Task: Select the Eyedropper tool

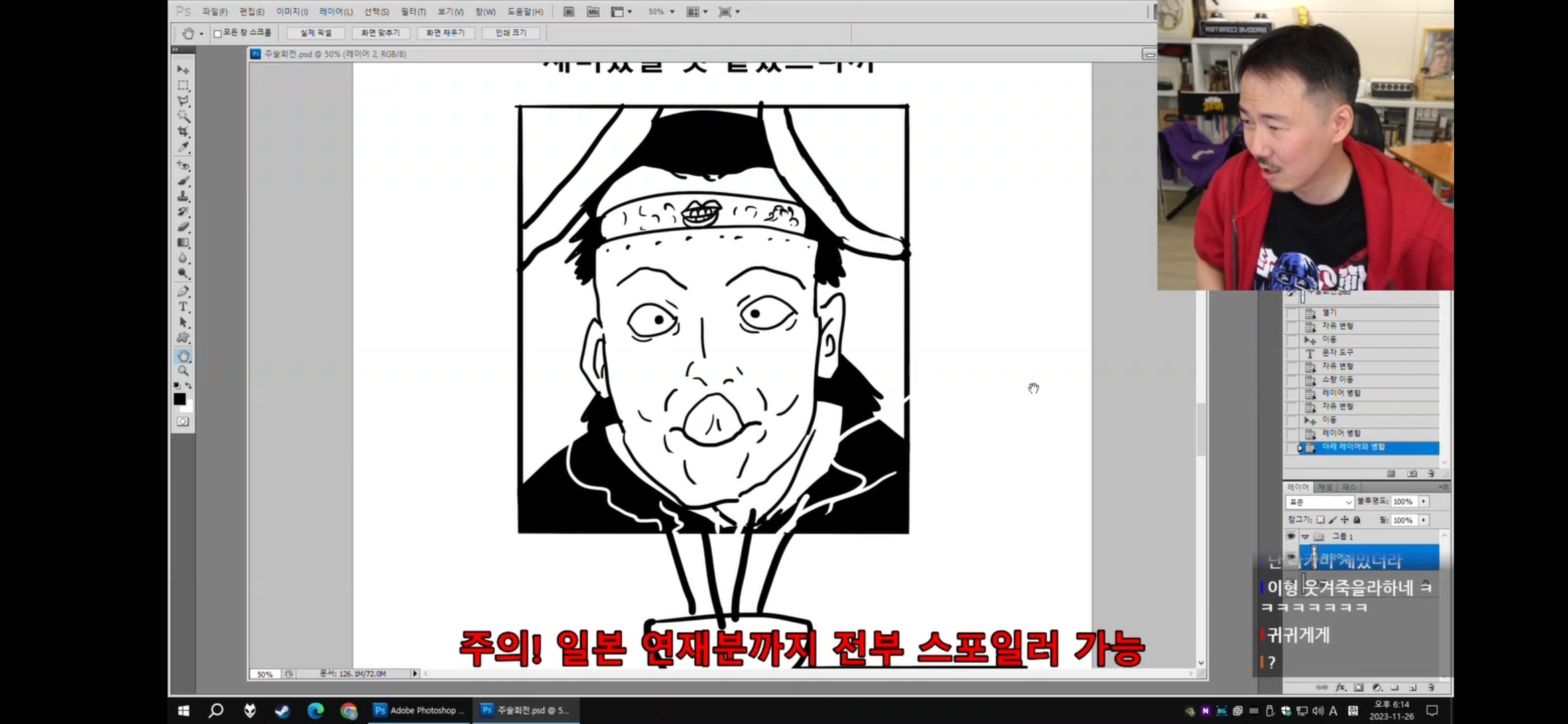Action: point(183,147)
